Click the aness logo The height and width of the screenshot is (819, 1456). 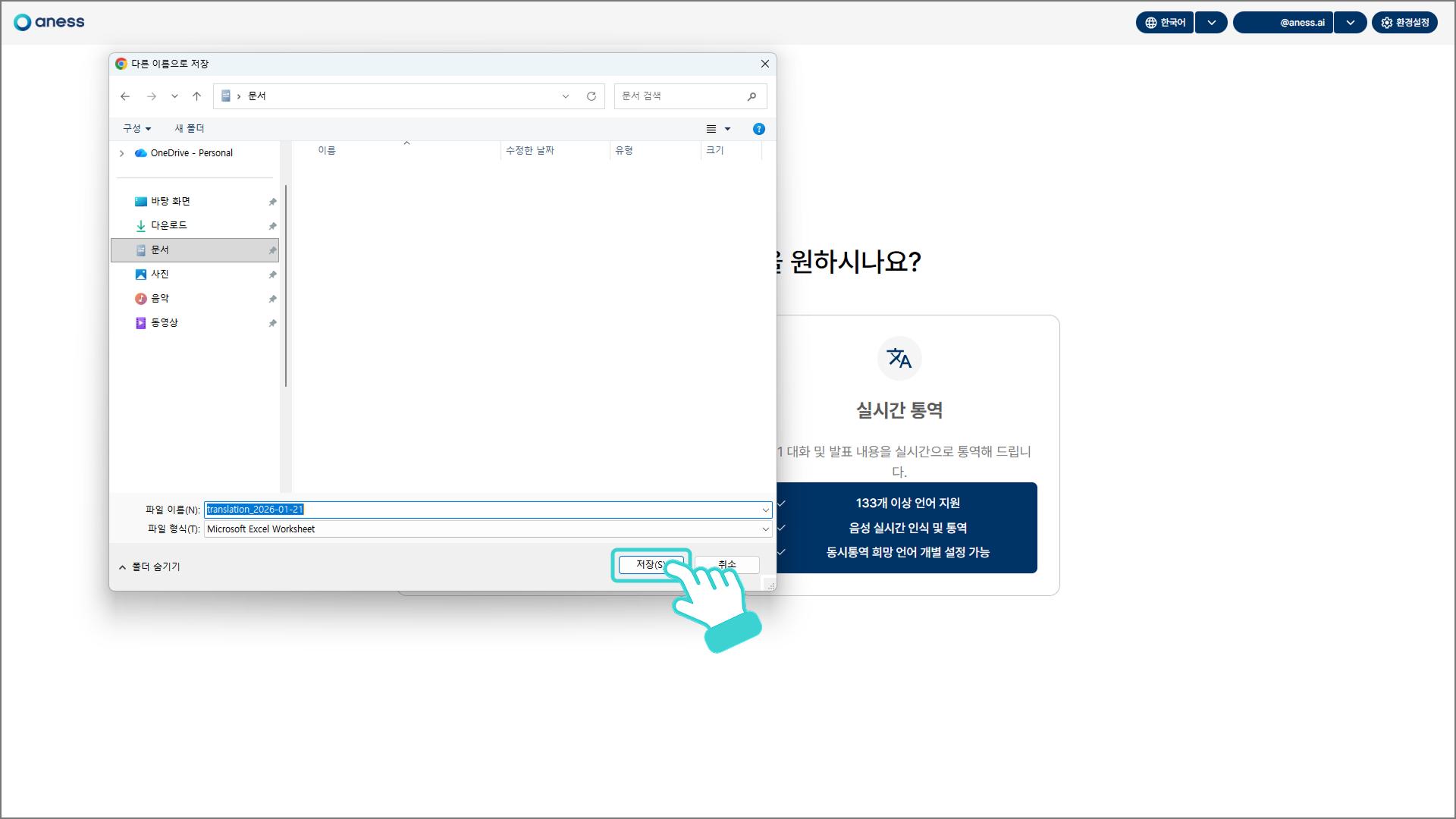point(49,22)
